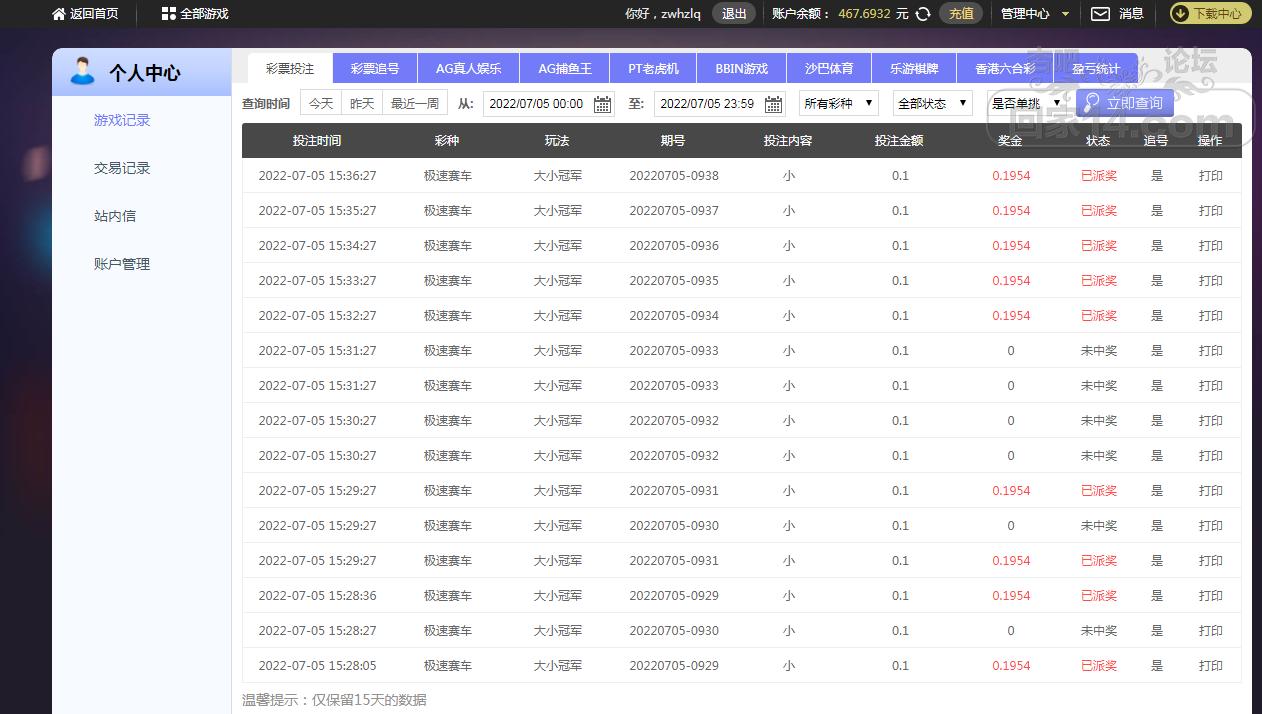Viewport: 1262px width, 714px height.
Task: Click the grid icon for 全部游戏
Action: pyautogui.click(x=168, y=14)
